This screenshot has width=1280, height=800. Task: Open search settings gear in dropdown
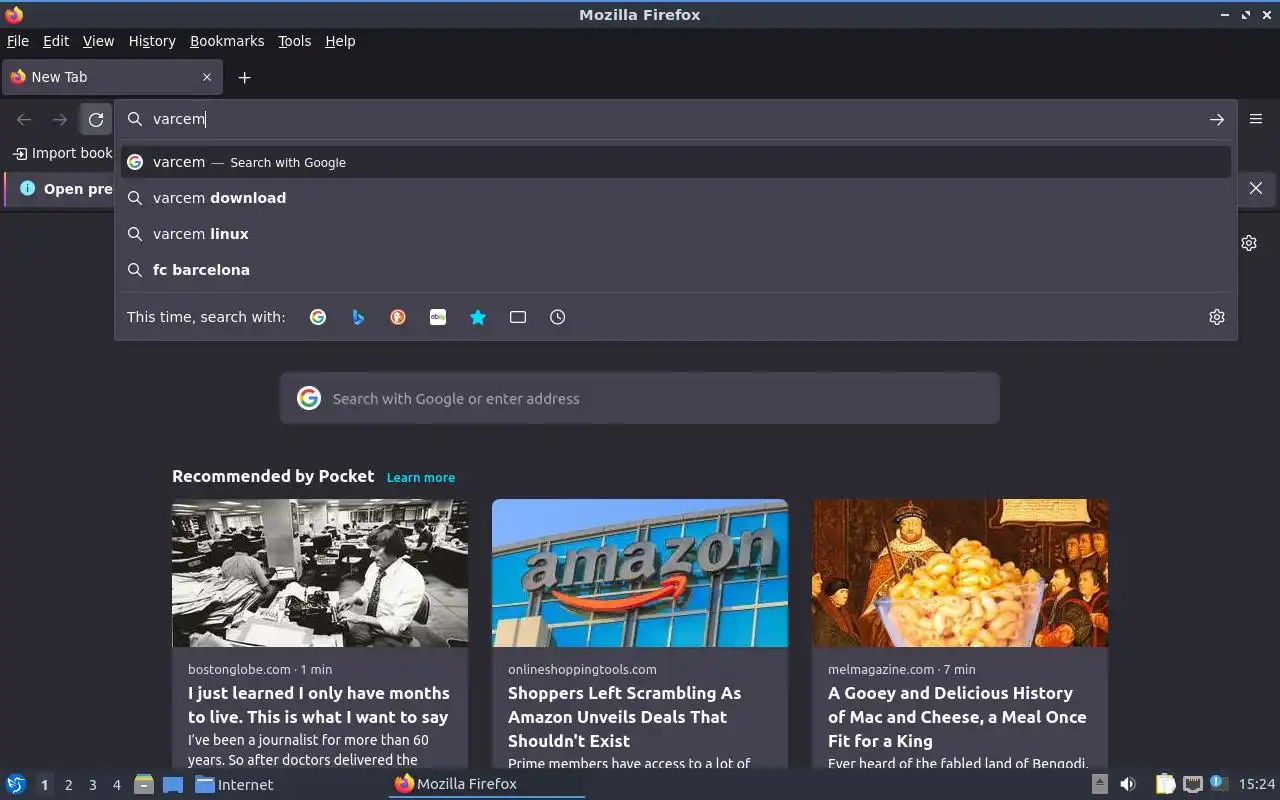pyautogui.click(x=1217, y=317)
